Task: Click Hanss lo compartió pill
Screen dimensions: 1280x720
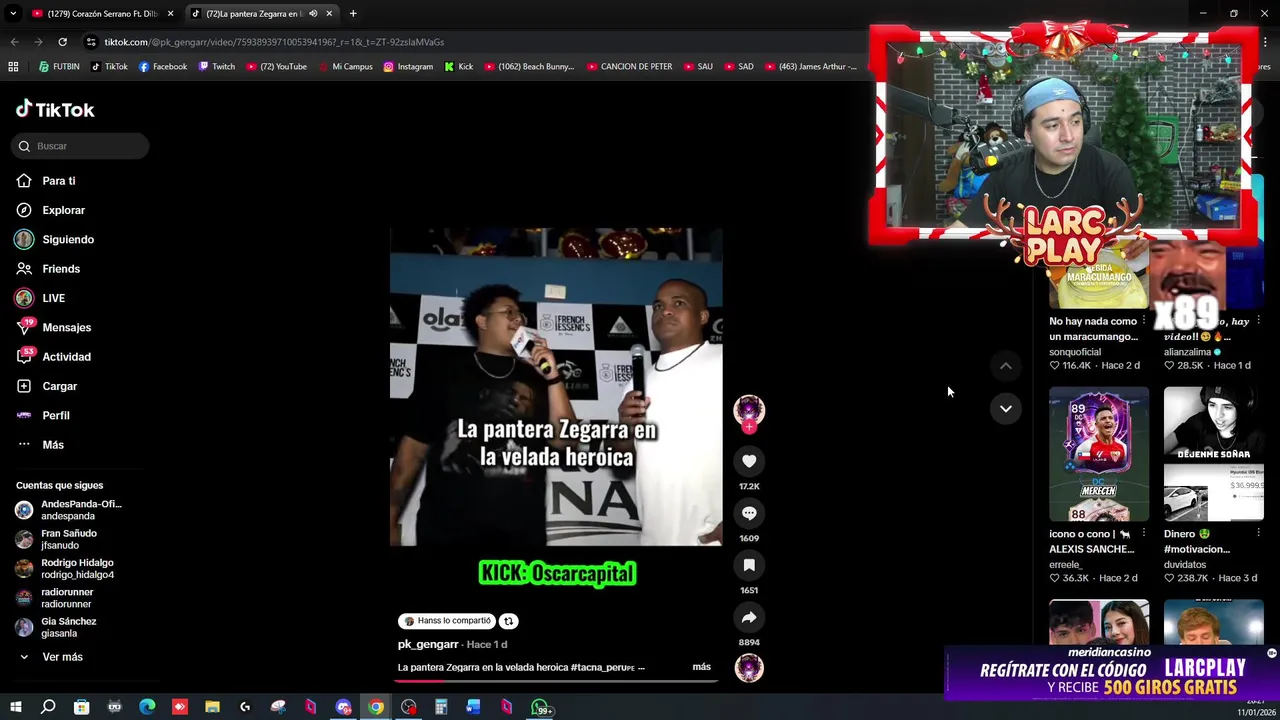Action: 447,621
